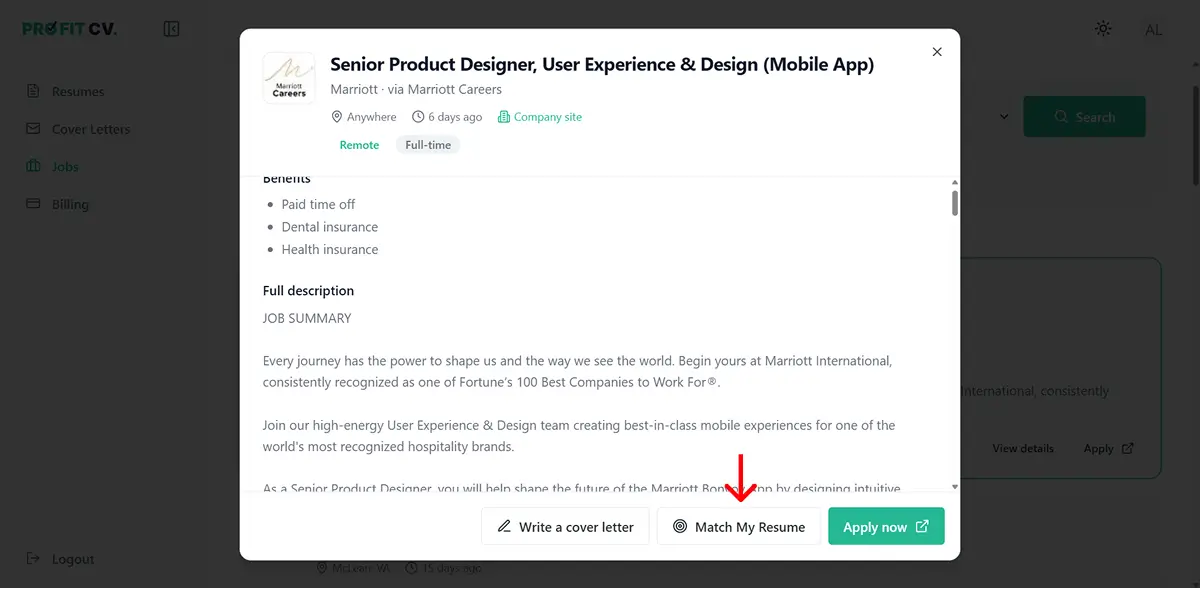Click the ProfitCV logo
This screenshot has height=589, width=1200.
coord(69,29)
